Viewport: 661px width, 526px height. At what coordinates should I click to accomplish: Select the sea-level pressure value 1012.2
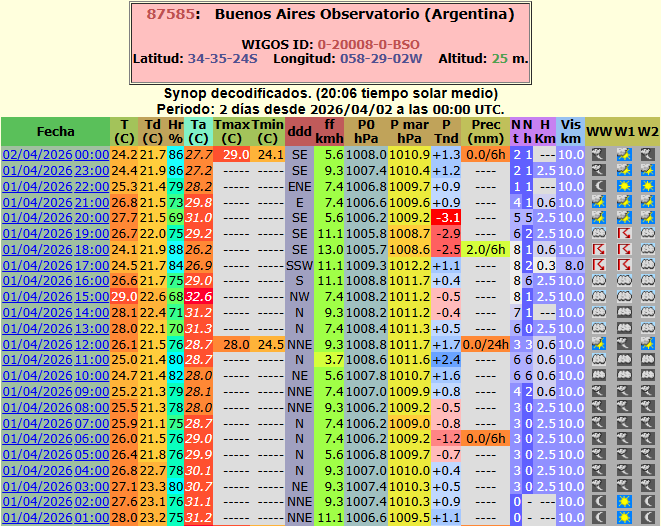(409, 266)
